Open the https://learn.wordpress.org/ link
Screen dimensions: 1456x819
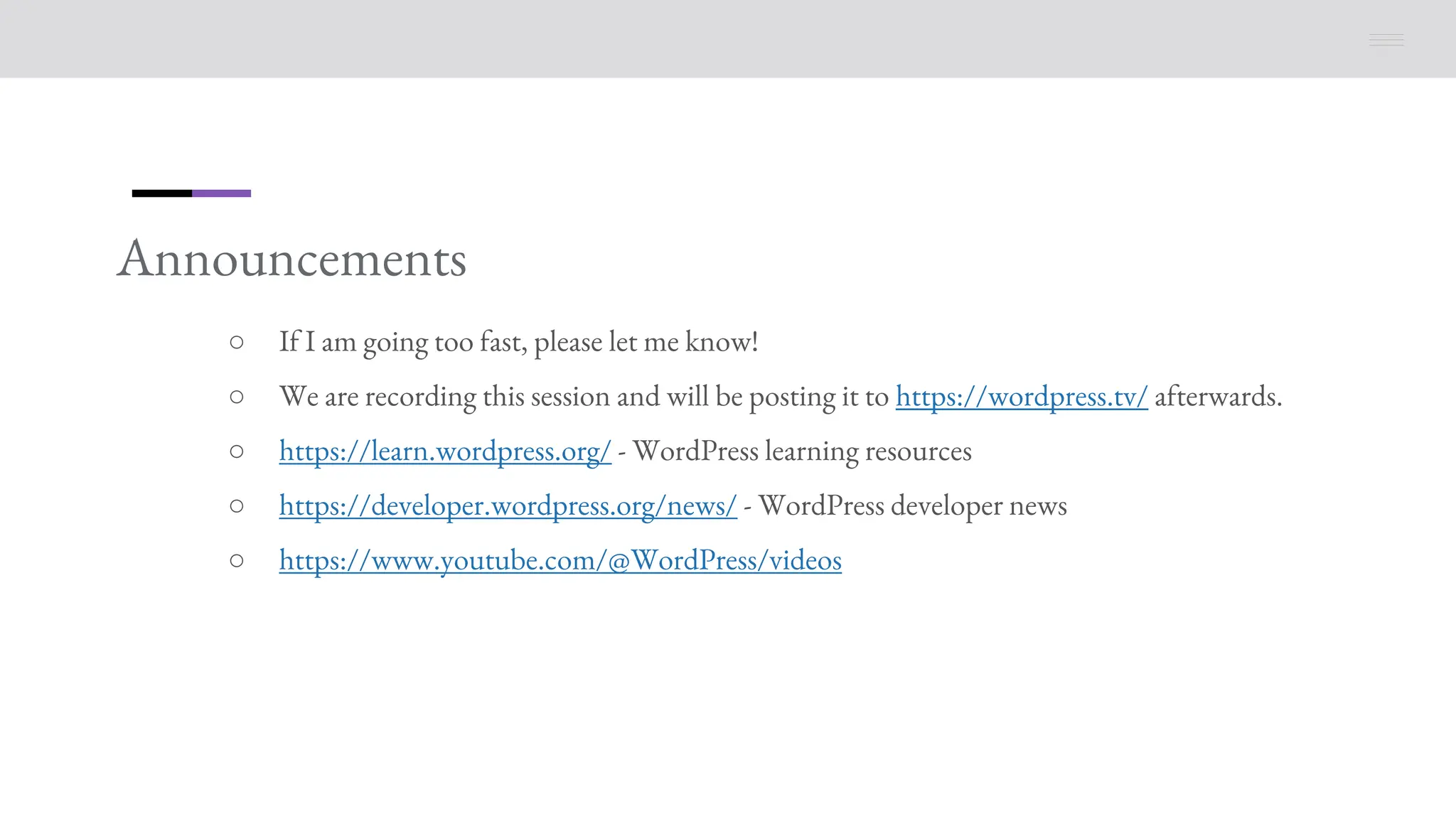[445, 451]
